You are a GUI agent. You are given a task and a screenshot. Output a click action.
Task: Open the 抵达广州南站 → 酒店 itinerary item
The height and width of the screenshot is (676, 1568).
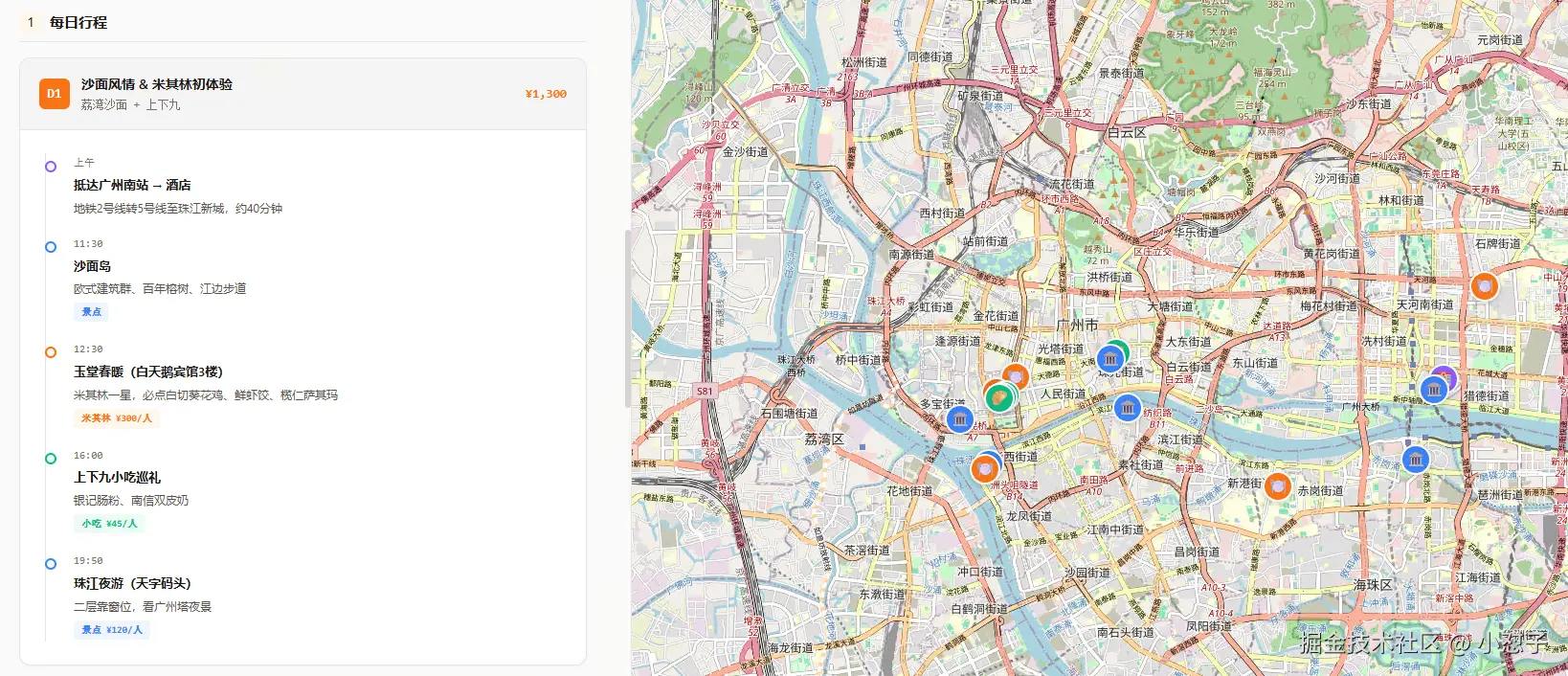(x=132, y=185)
